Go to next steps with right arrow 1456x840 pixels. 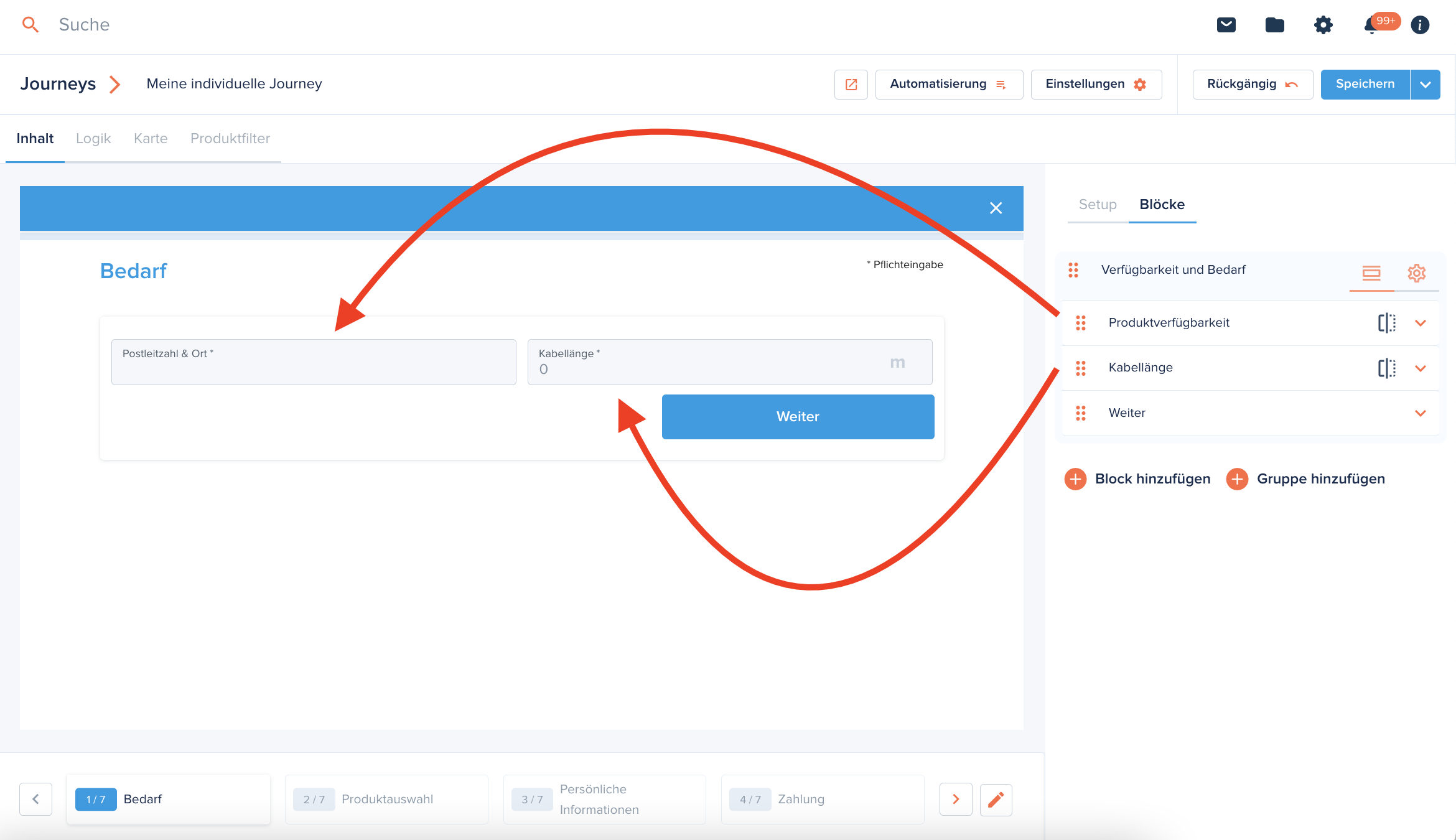[x=956, y=800]
